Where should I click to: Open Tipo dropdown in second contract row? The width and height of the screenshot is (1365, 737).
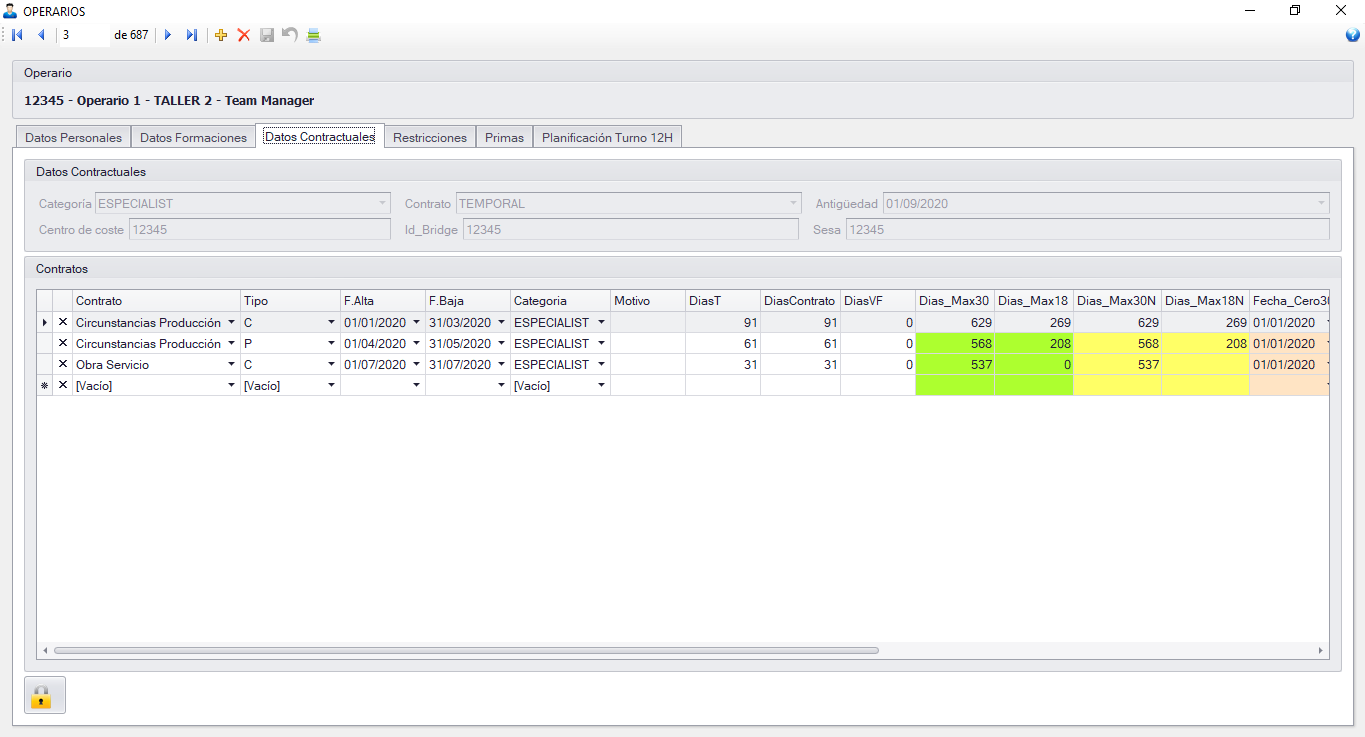click(x=331, y=344)
